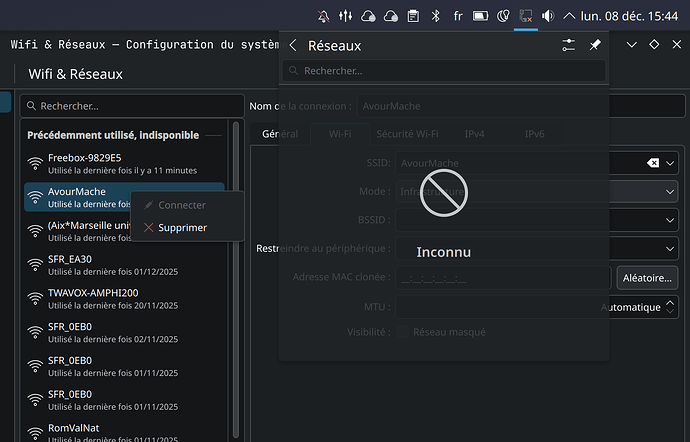Open network settings via the configure sliders icon
The image size is (690, 442).
coord(569,45)
